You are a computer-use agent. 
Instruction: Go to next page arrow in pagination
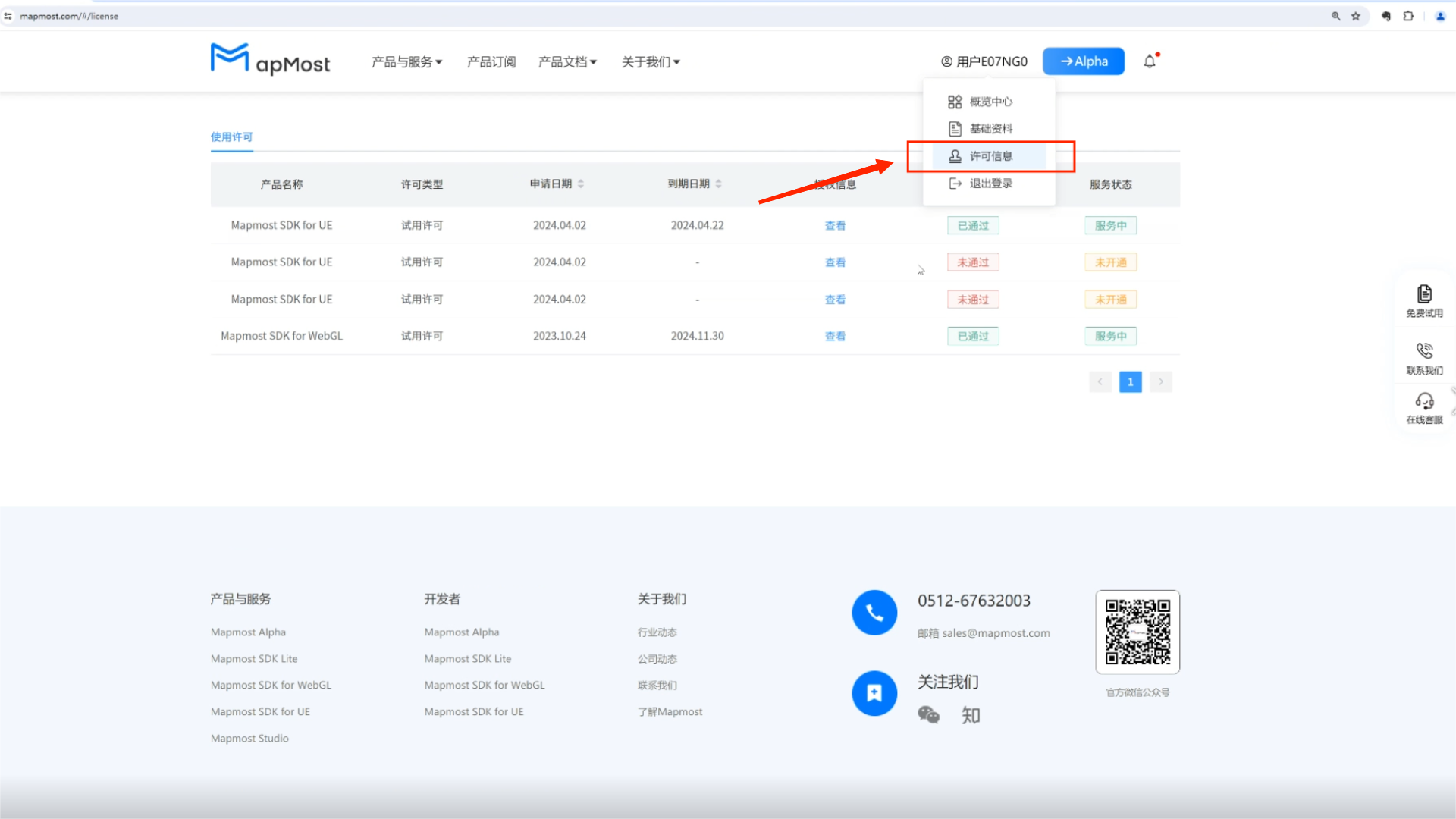tap(1160, 382)
